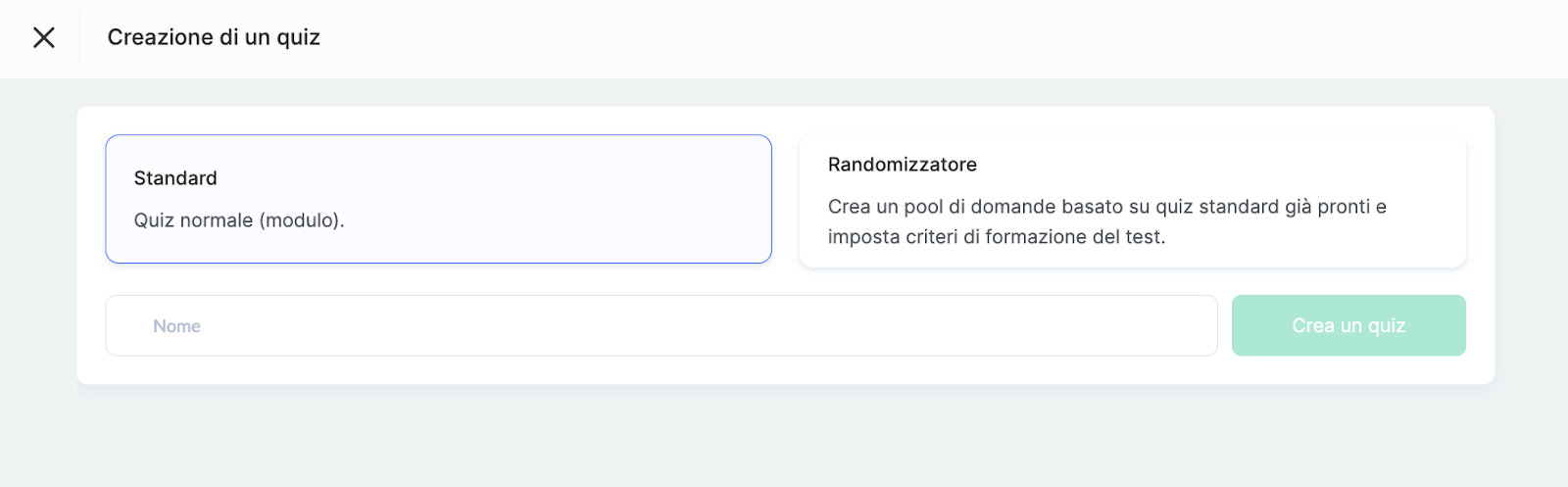1568x487 pixels.
Task: Click the 'Crea un pool di domande' description line
Action: pos(1106,207)
